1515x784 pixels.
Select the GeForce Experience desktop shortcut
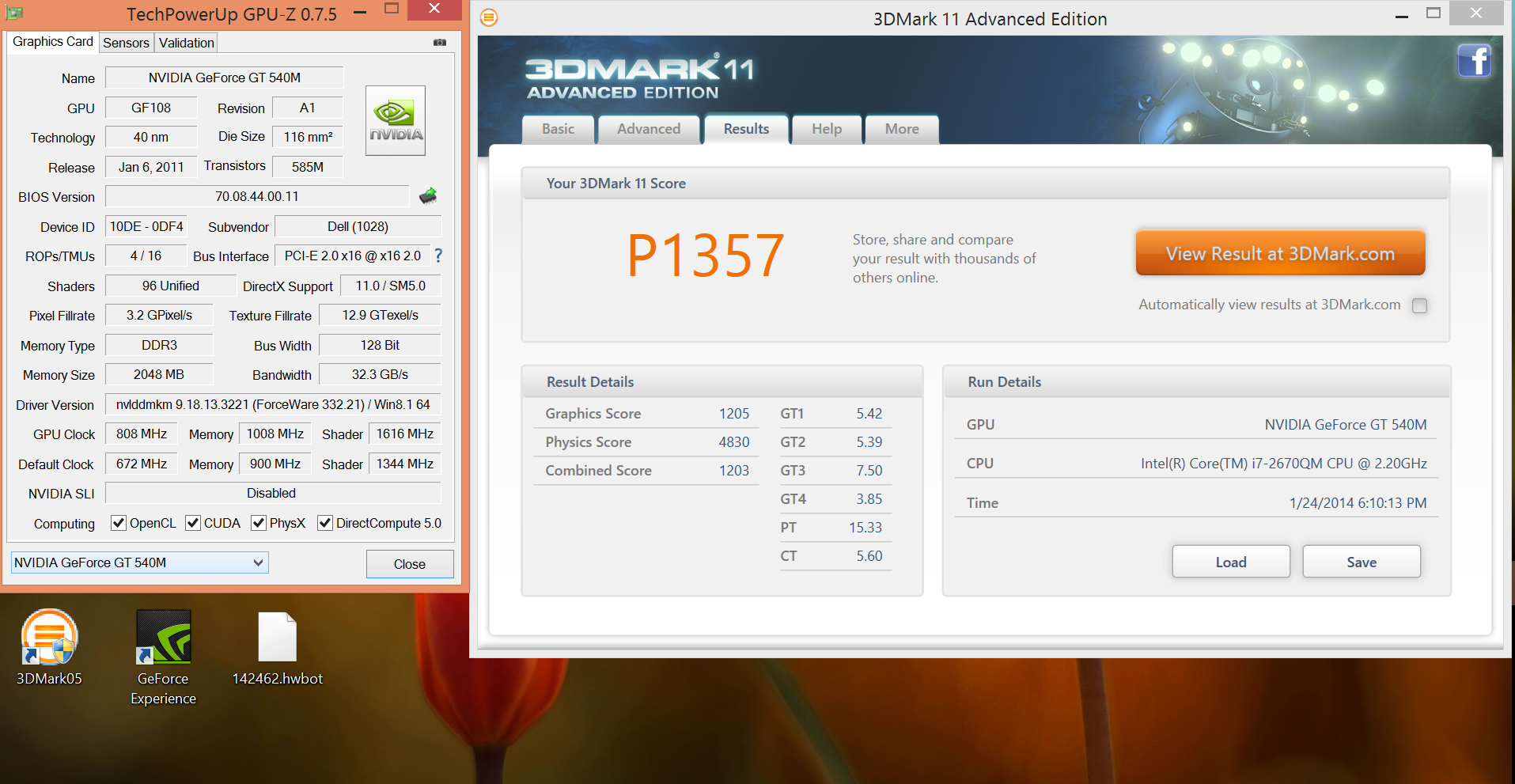click(163, 657)
